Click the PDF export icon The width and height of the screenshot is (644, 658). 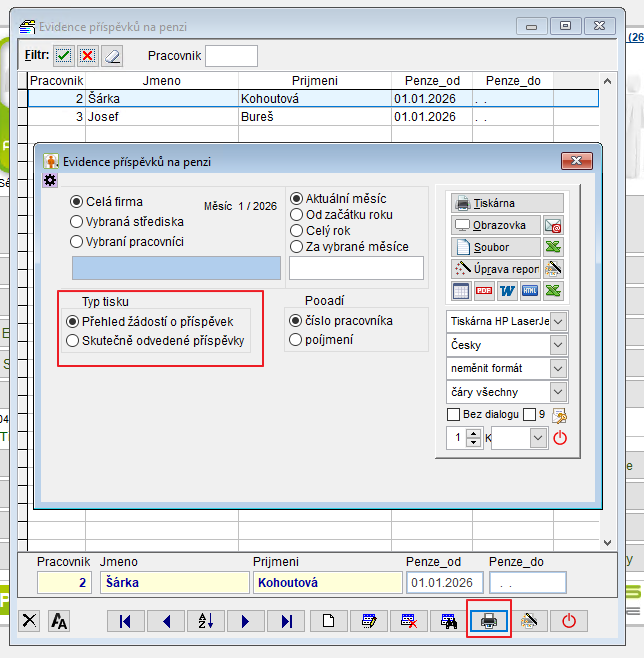[485, 291]
